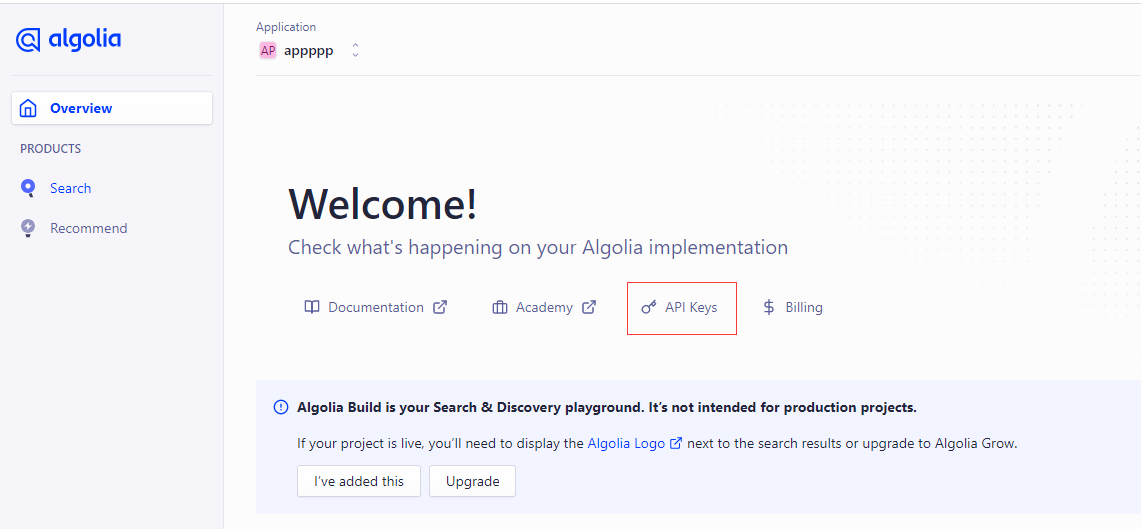Click the Upgrade button

click(472, 481)
